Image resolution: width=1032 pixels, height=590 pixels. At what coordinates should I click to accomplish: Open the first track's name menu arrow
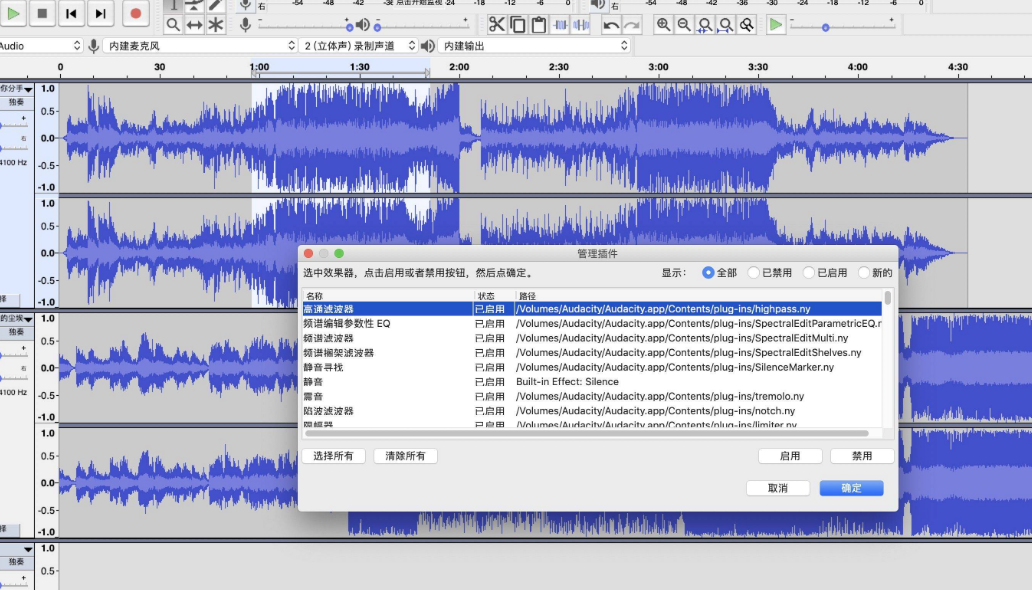pos(28,89)
